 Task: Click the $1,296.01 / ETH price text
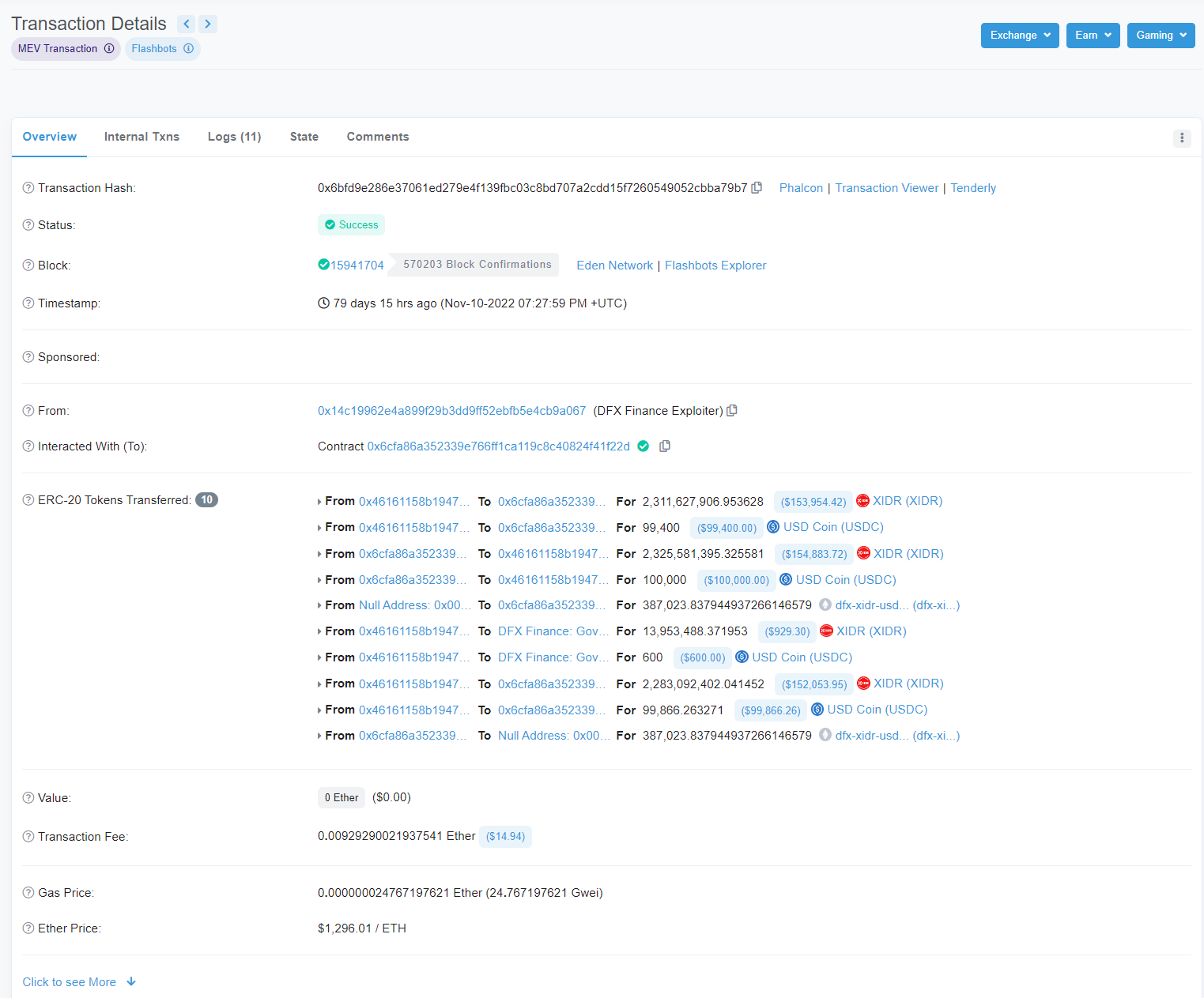362,928
